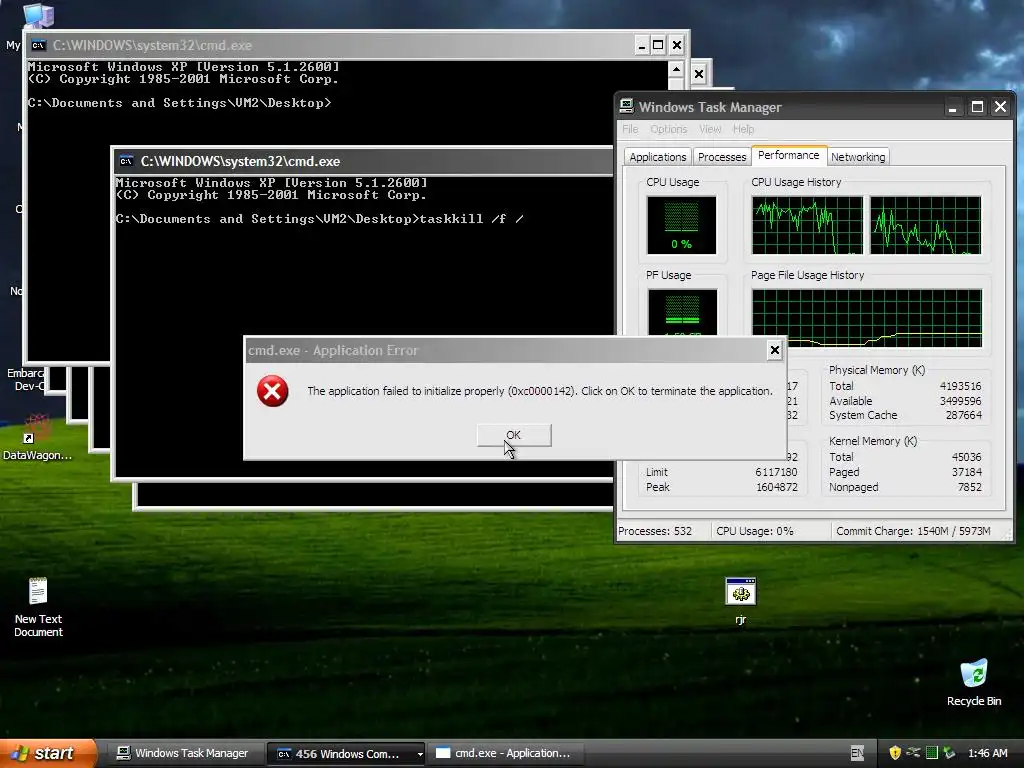Open the Start menu

tap(47, 753)
